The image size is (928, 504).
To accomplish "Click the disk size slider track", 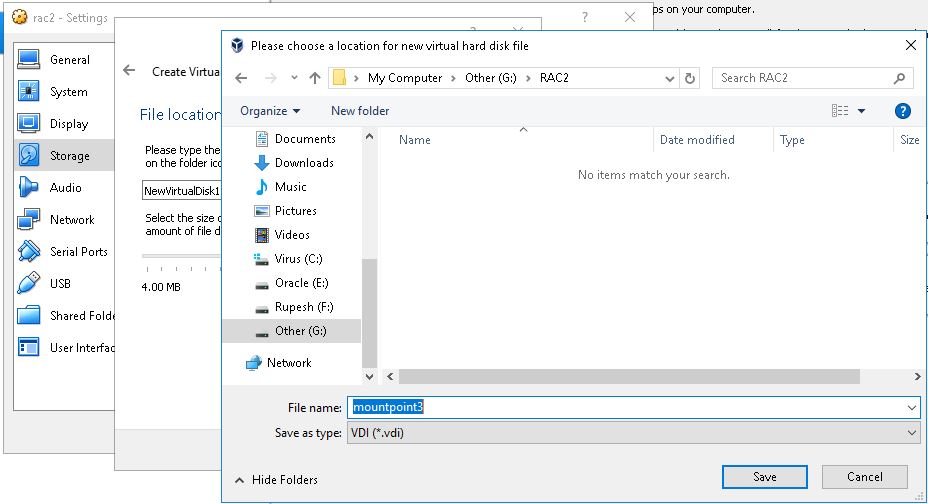I will pos(181,256).
